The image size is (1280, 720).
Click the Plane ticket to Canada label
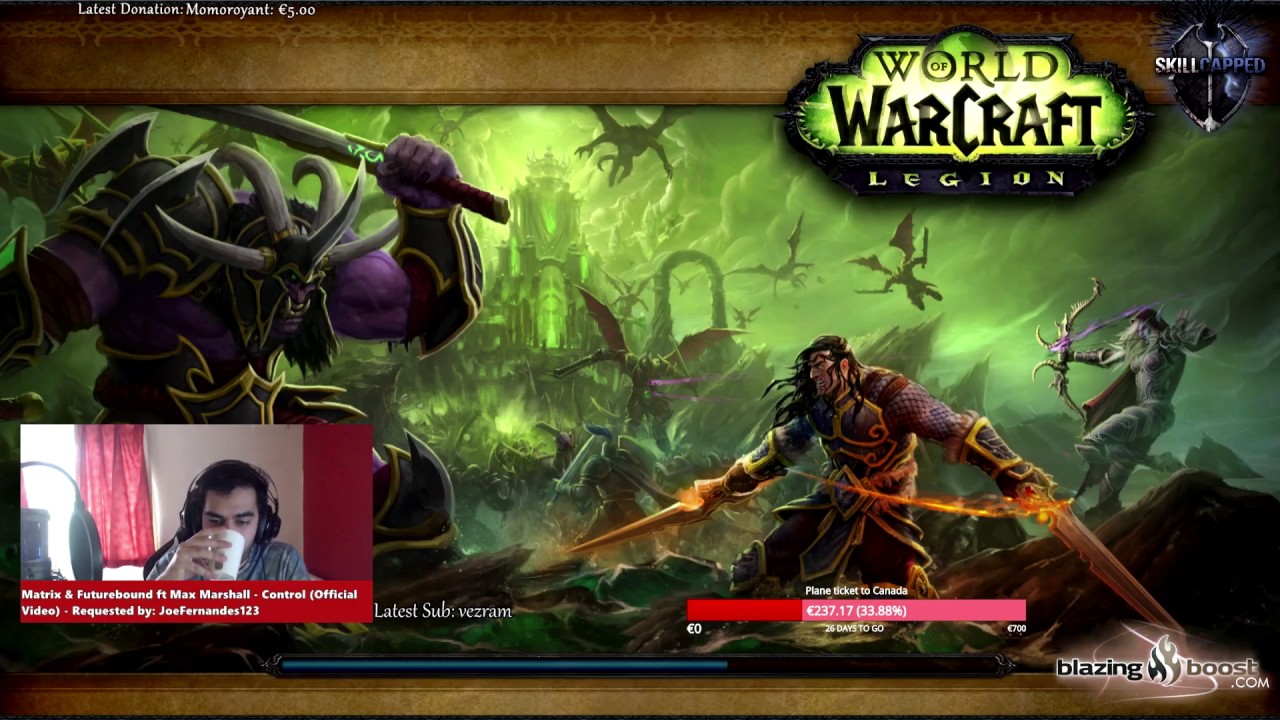[856, 591]
